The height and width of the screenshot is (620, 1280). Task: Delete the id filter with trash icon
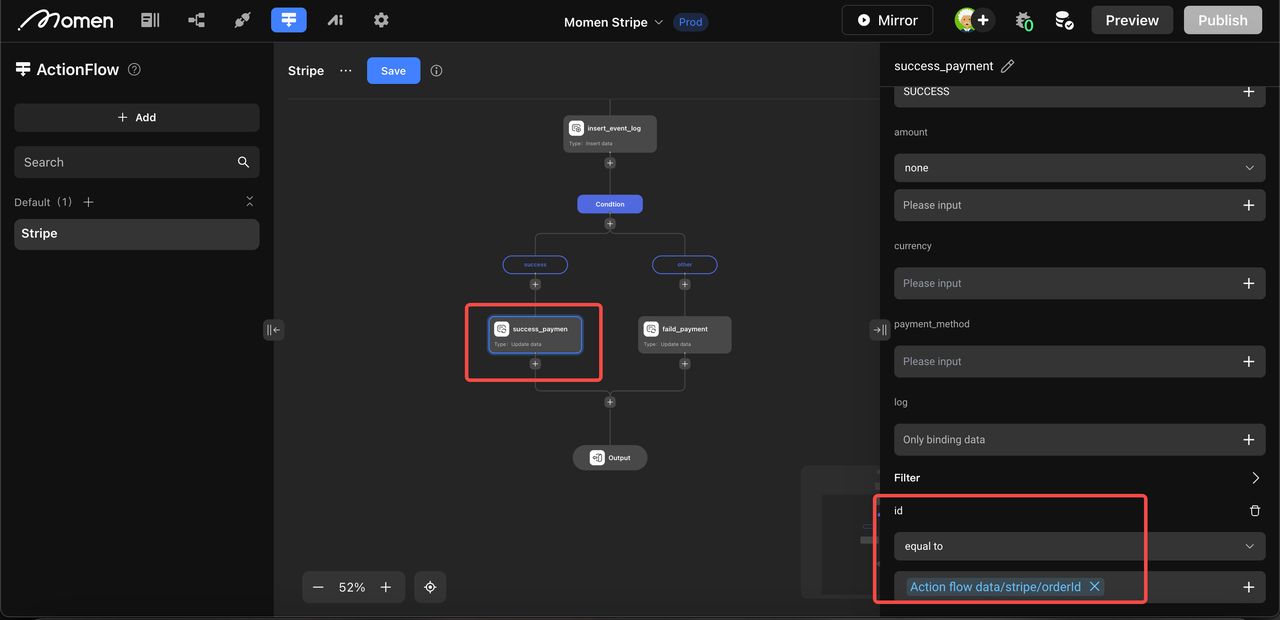point(1255,511)
